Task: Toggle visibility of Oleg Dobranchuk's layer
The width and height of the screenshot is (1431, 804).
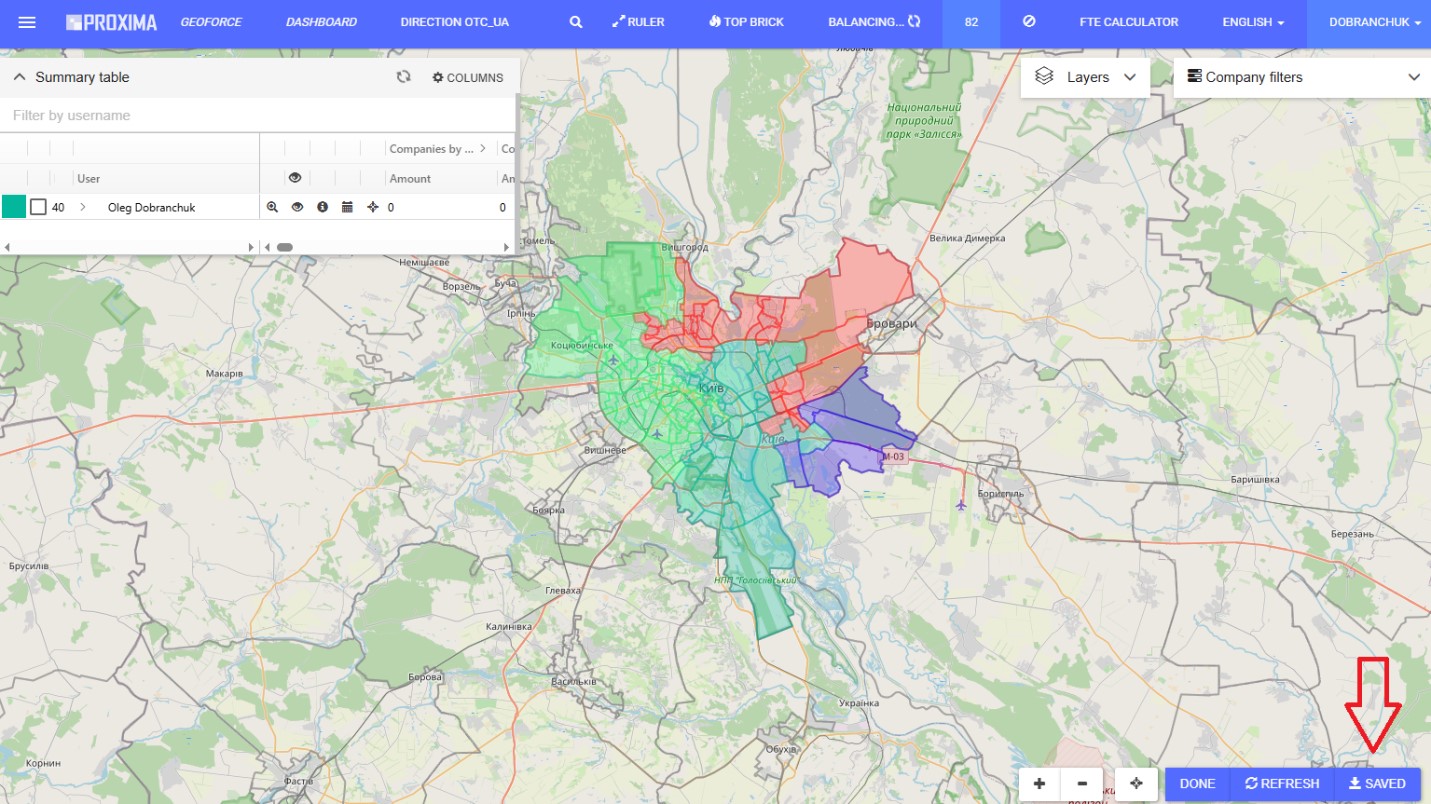Action: click(x=297, y=206)
